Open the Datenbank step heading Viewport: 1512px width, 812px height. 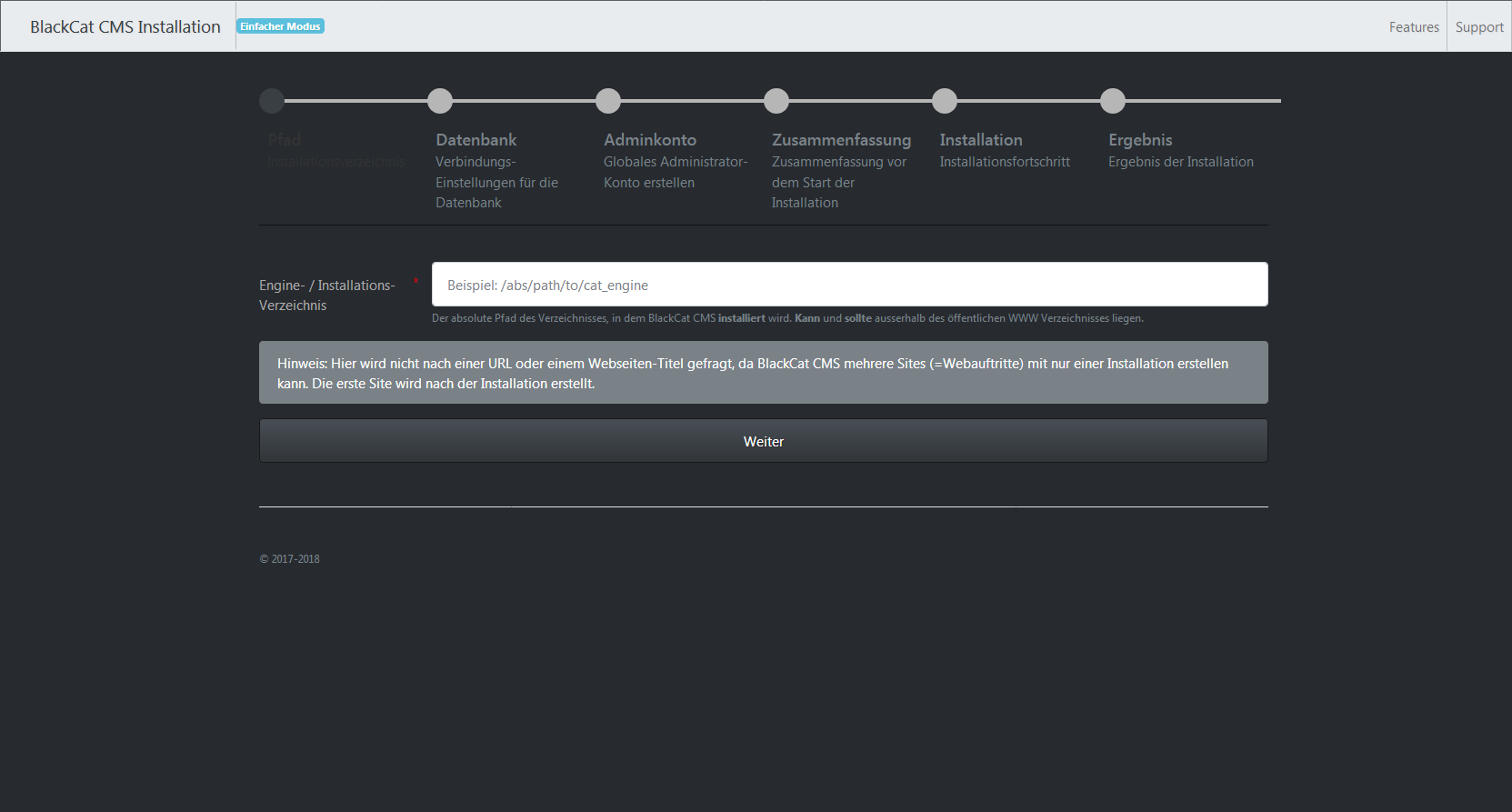click(x=476, y=140)
